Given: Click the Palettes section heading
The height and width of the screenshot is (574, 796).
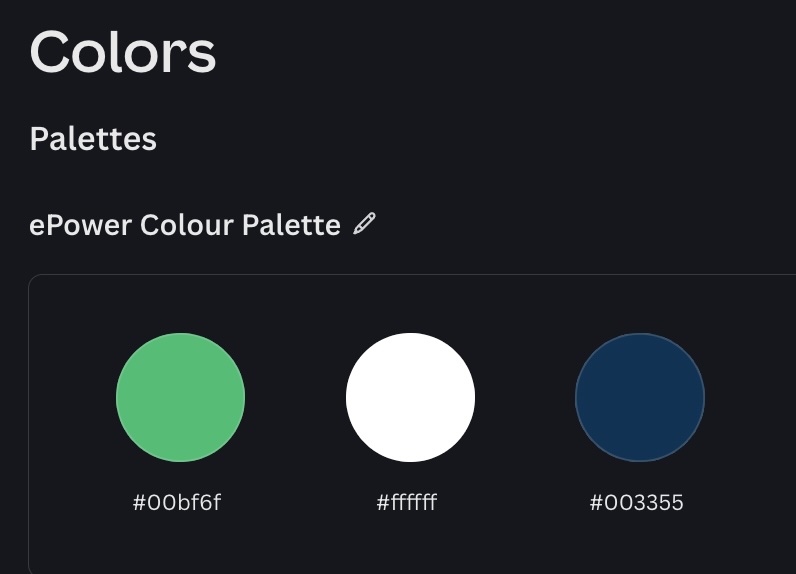Looking at the screenshot, I should point(93,139).
